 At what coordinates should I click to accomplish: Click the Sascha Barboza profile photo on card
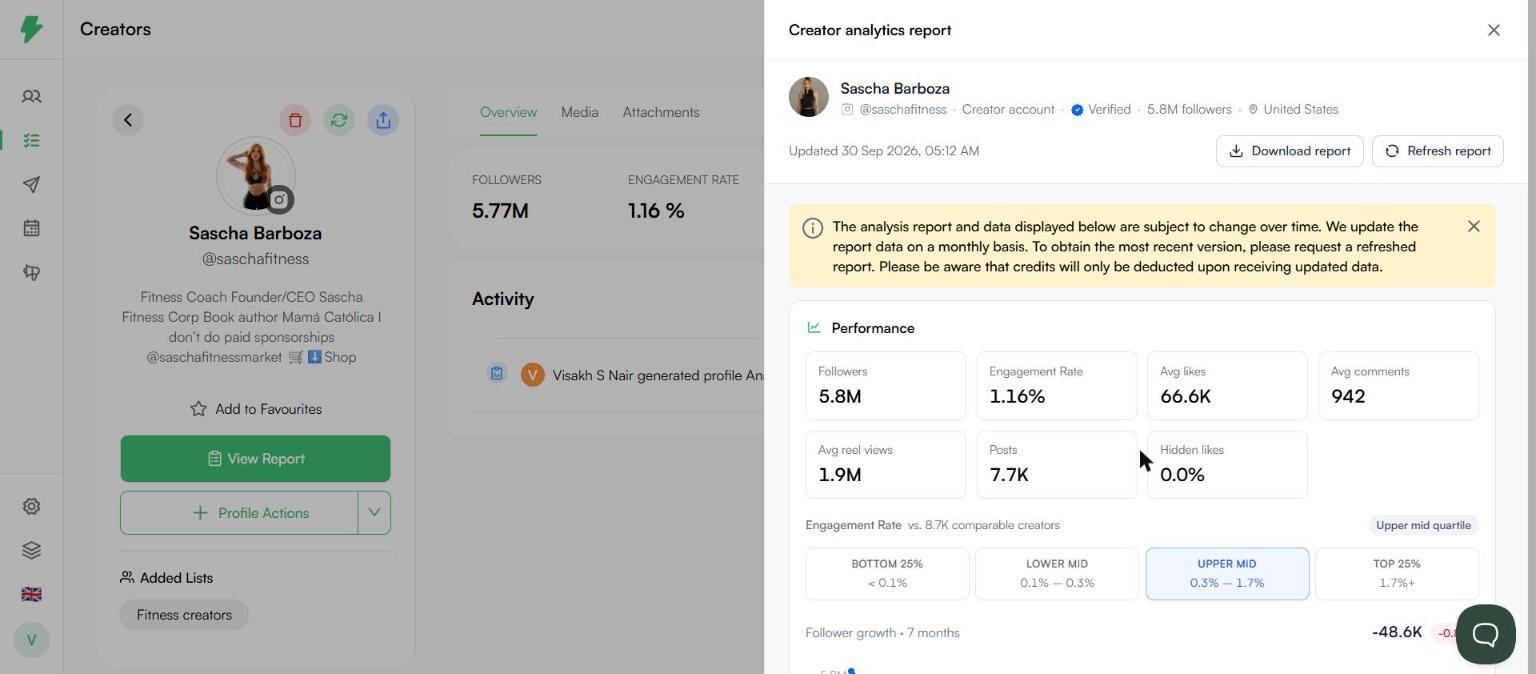coord(255,175)
